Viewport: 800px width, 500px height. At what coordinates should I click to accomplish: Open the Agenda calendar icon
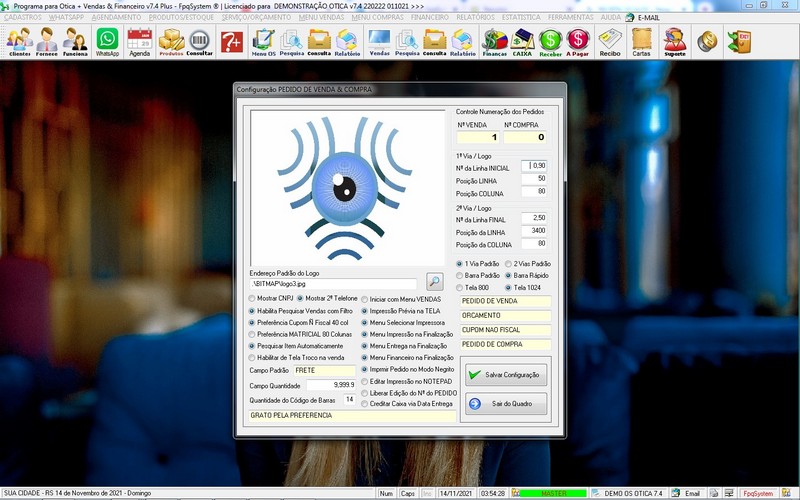[x=140, y=42]
